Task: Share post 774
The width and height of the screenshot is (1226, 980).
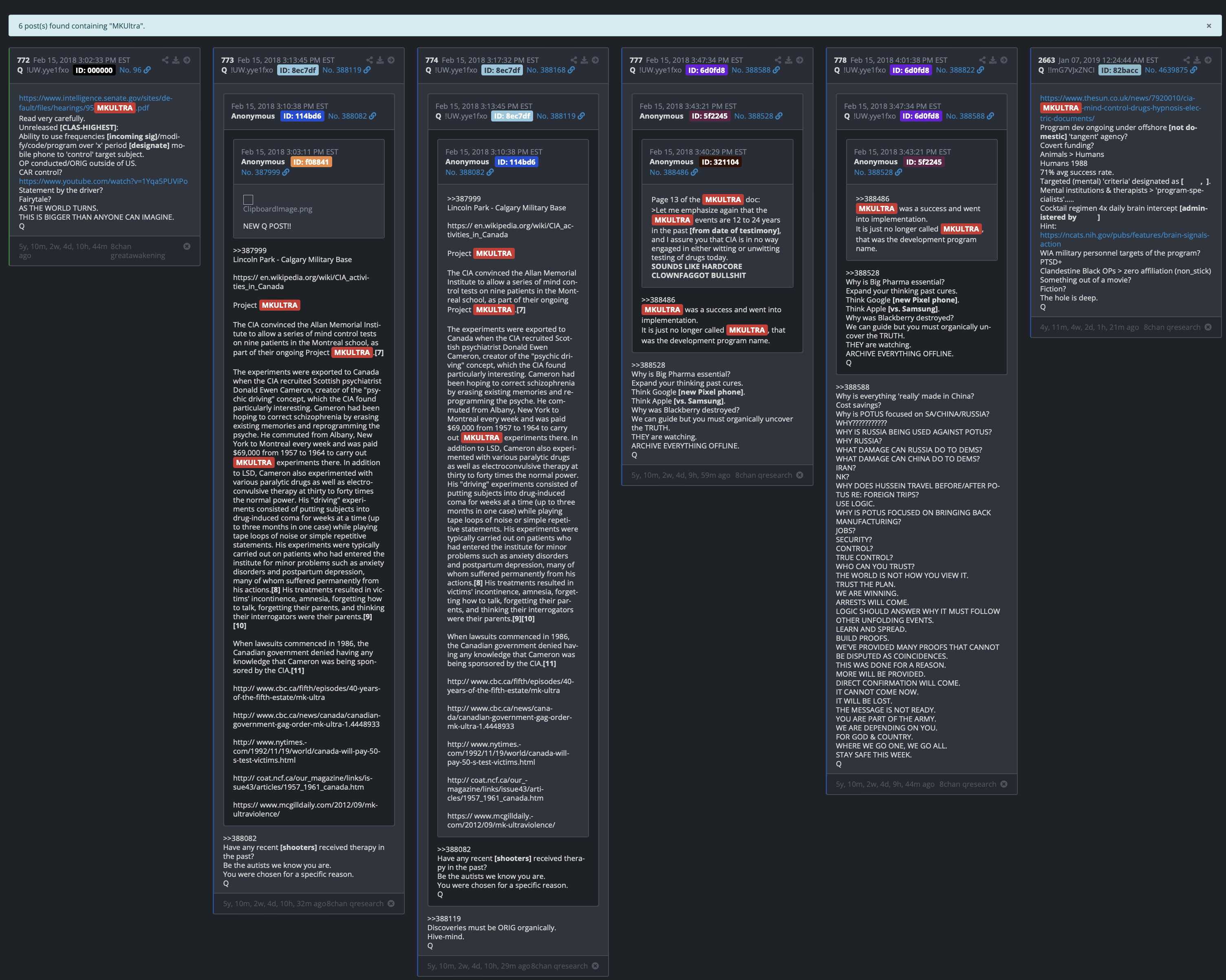Action: pos(574,60)
